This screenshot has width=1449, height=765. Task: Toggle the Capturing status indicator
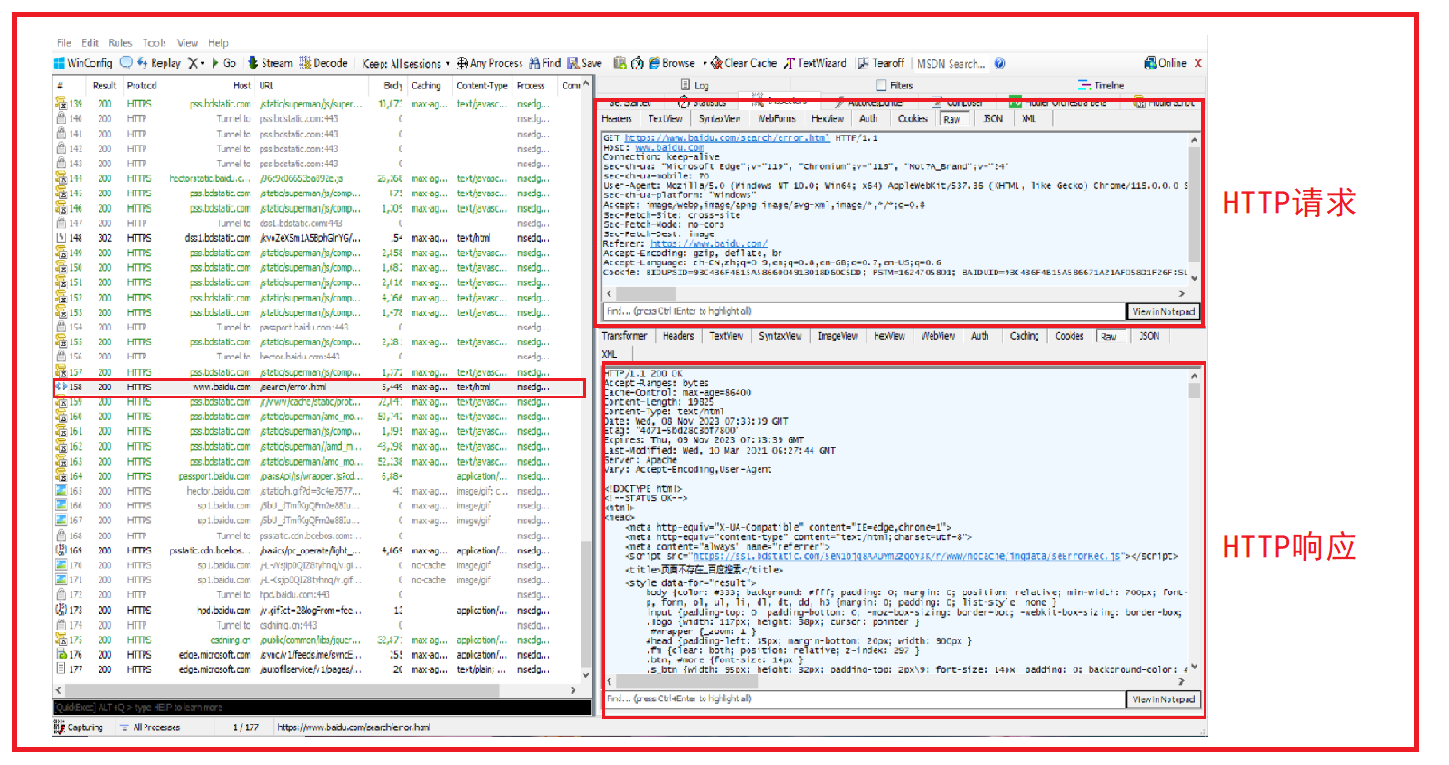[x=79, y=728]
